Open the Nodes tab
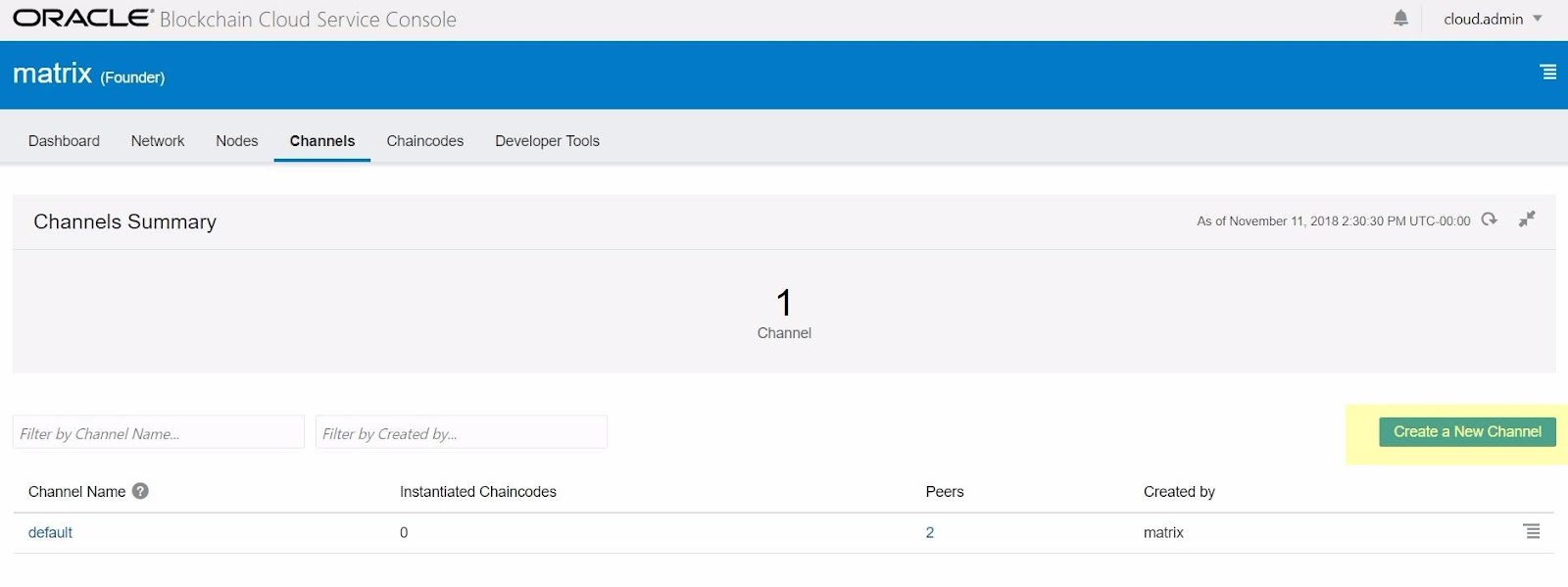1568x587 pixels. tap(237, 141)
